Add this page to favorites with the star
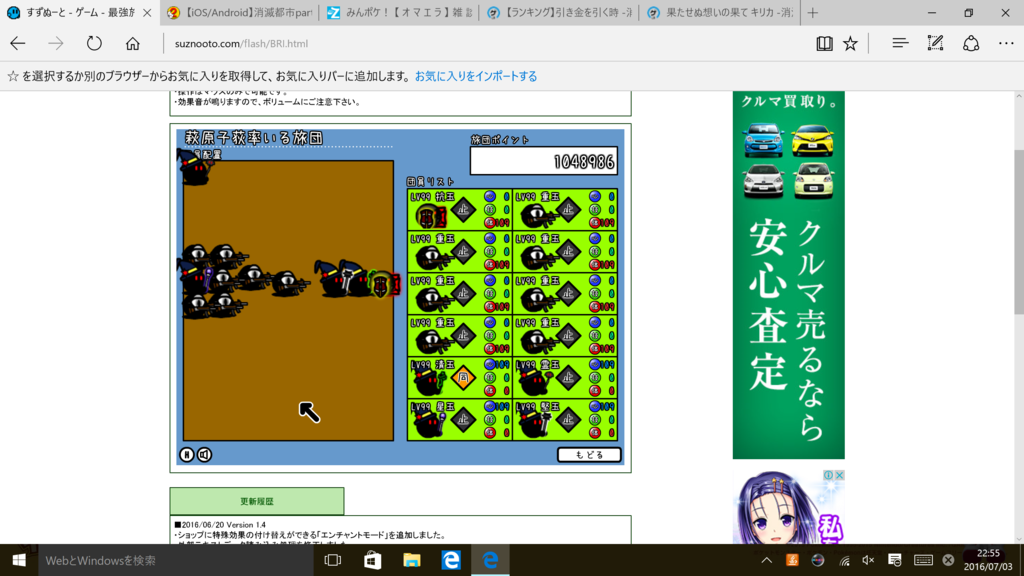Viewport: 1024px width, 576px height. [x=850, y=44]
